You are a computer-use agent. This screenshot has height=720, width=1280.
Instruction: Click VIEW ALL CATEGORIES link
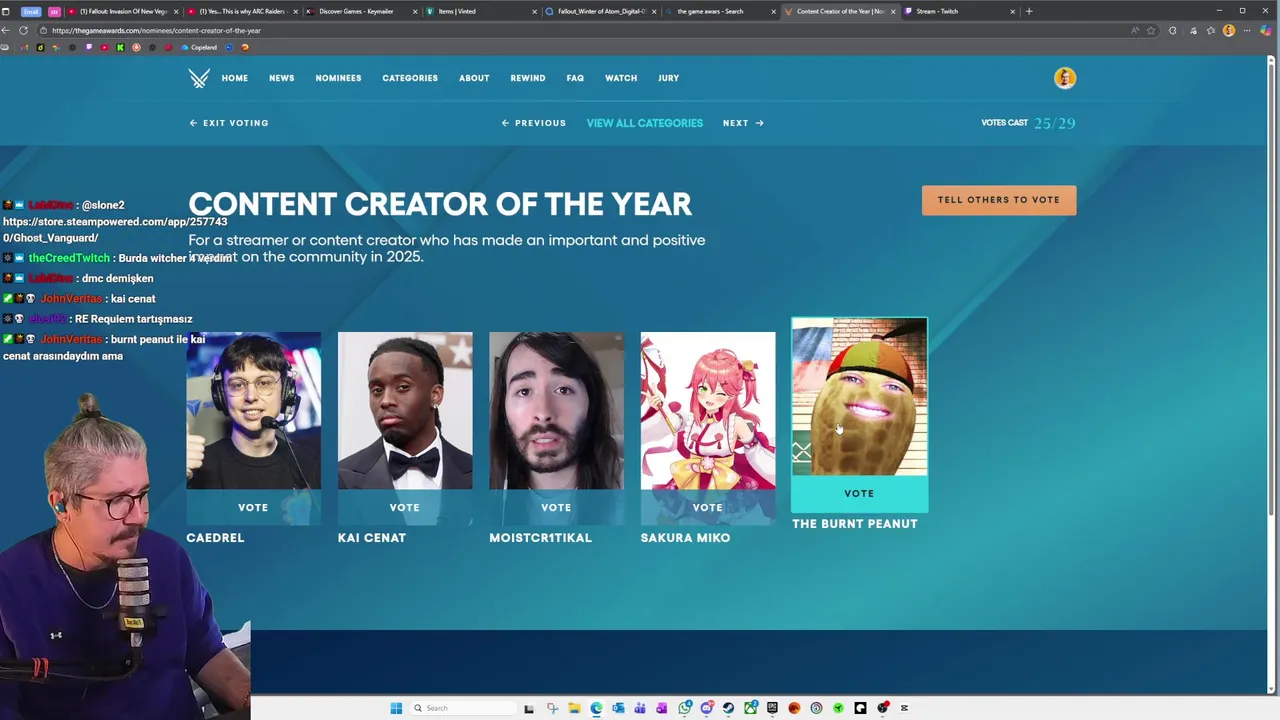click(x=645, y=123)
